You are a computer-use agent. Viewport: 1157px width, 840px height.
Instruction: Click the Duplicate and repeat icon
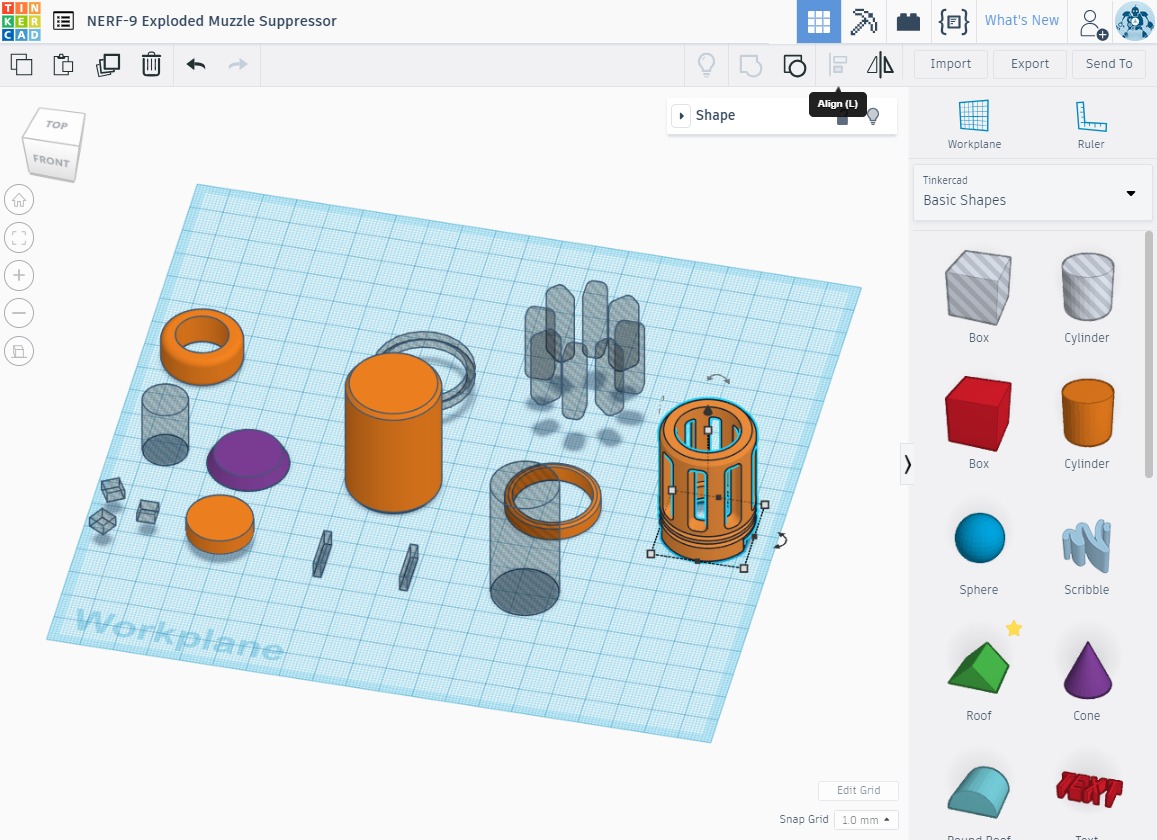coord(108,65)
